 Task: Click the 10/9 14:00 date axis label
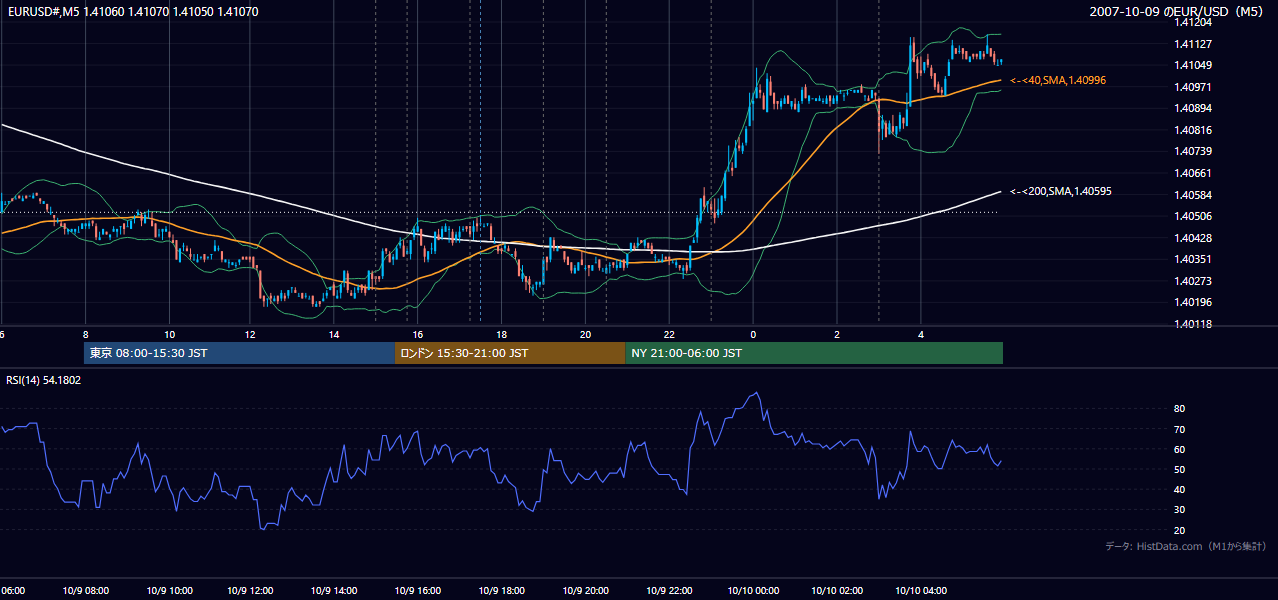(335, 590)
